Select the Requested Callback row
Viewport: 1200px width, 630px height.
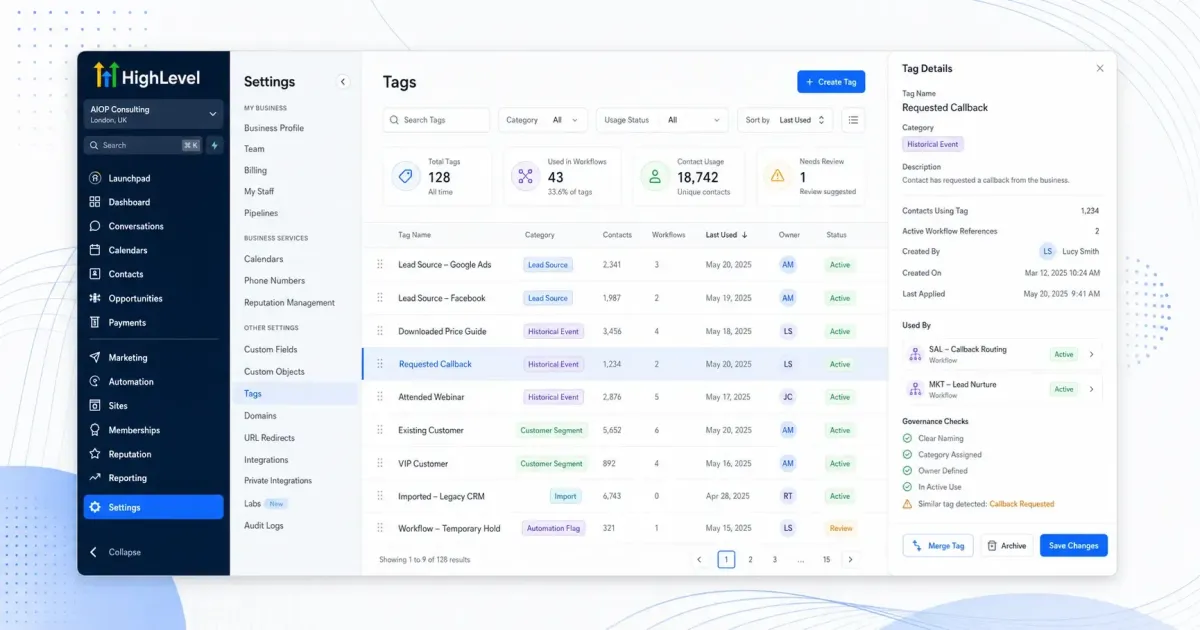pos(624,364)
